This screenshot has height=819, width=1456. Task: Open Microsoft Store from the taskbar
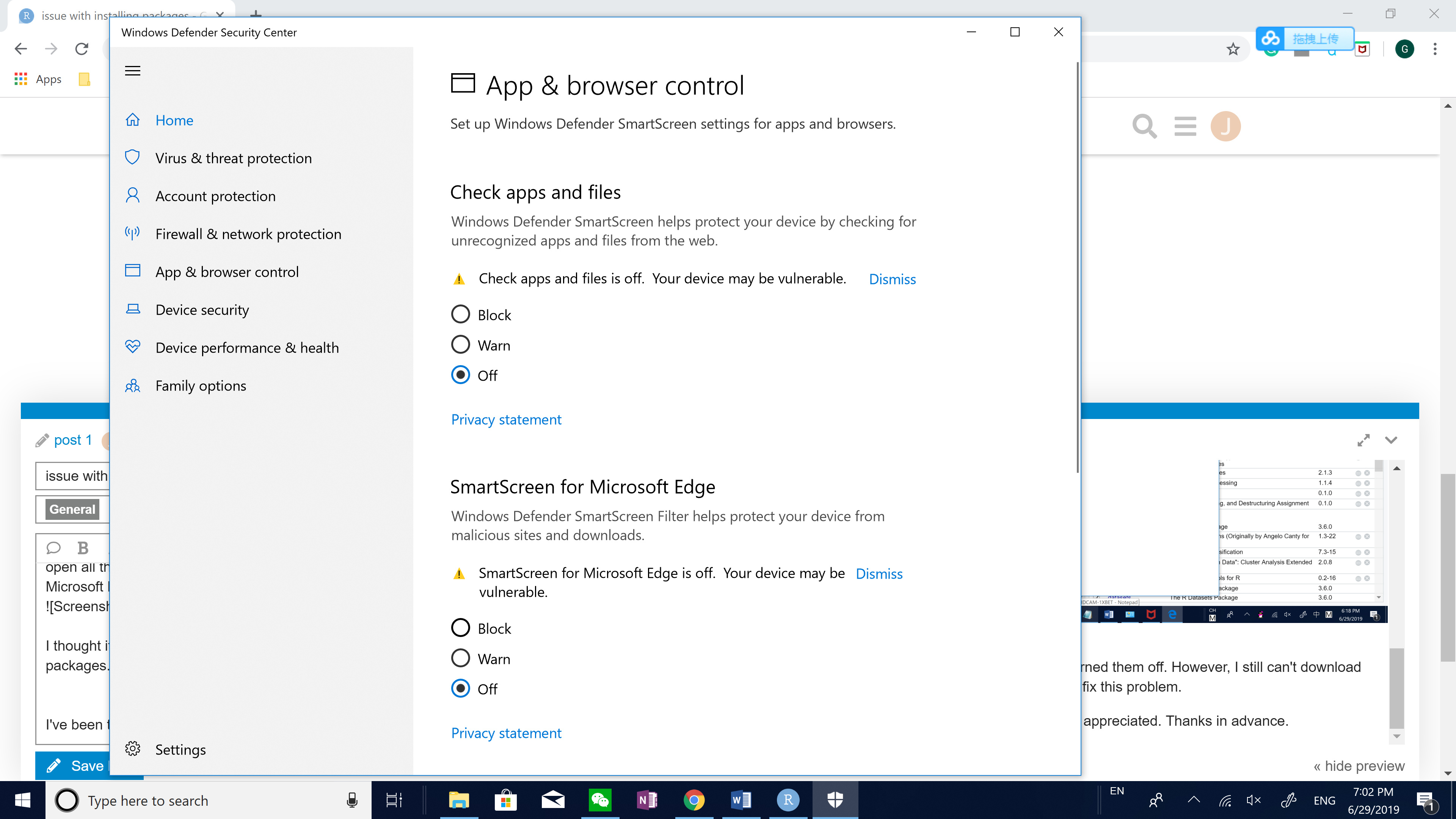tap(506, 800)
